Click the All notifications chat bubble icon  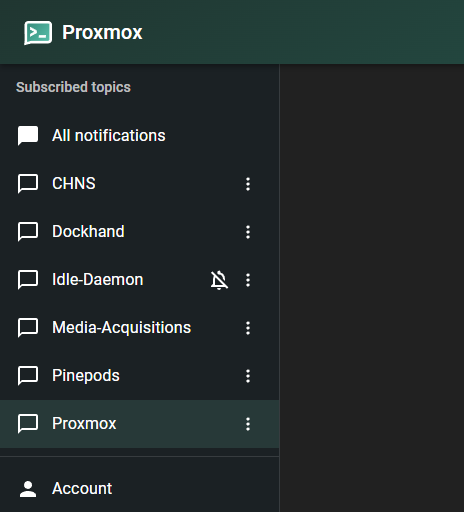[28, 136]
